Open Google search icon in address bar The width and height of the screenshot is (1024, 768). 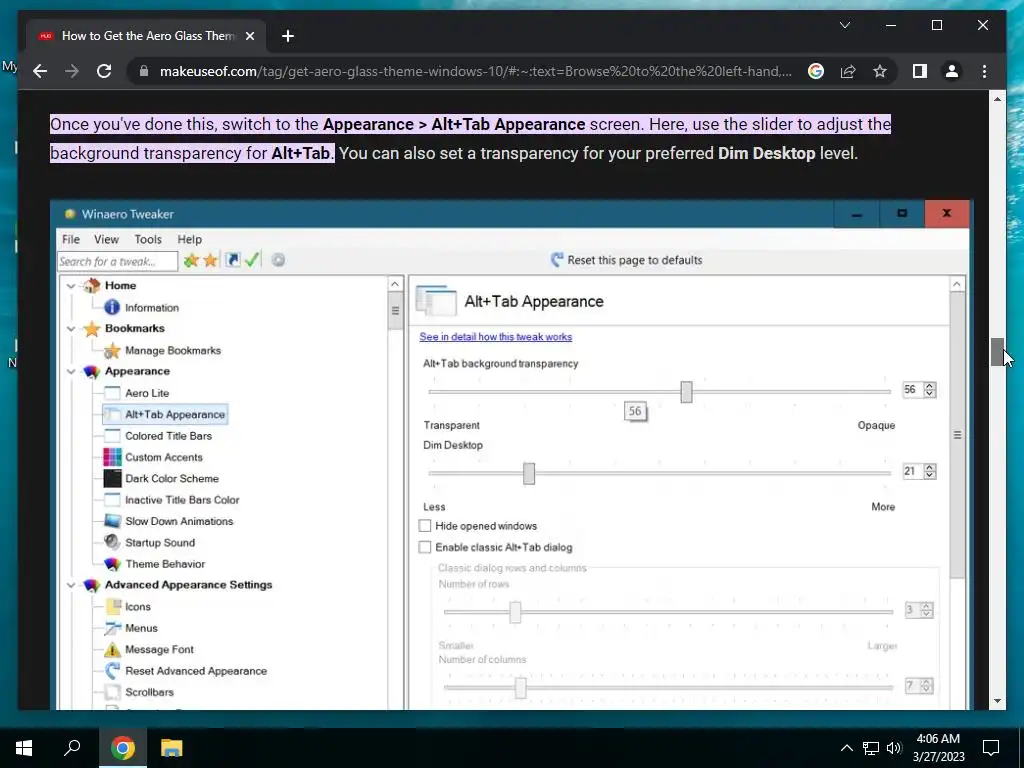(x=816, y=71)
